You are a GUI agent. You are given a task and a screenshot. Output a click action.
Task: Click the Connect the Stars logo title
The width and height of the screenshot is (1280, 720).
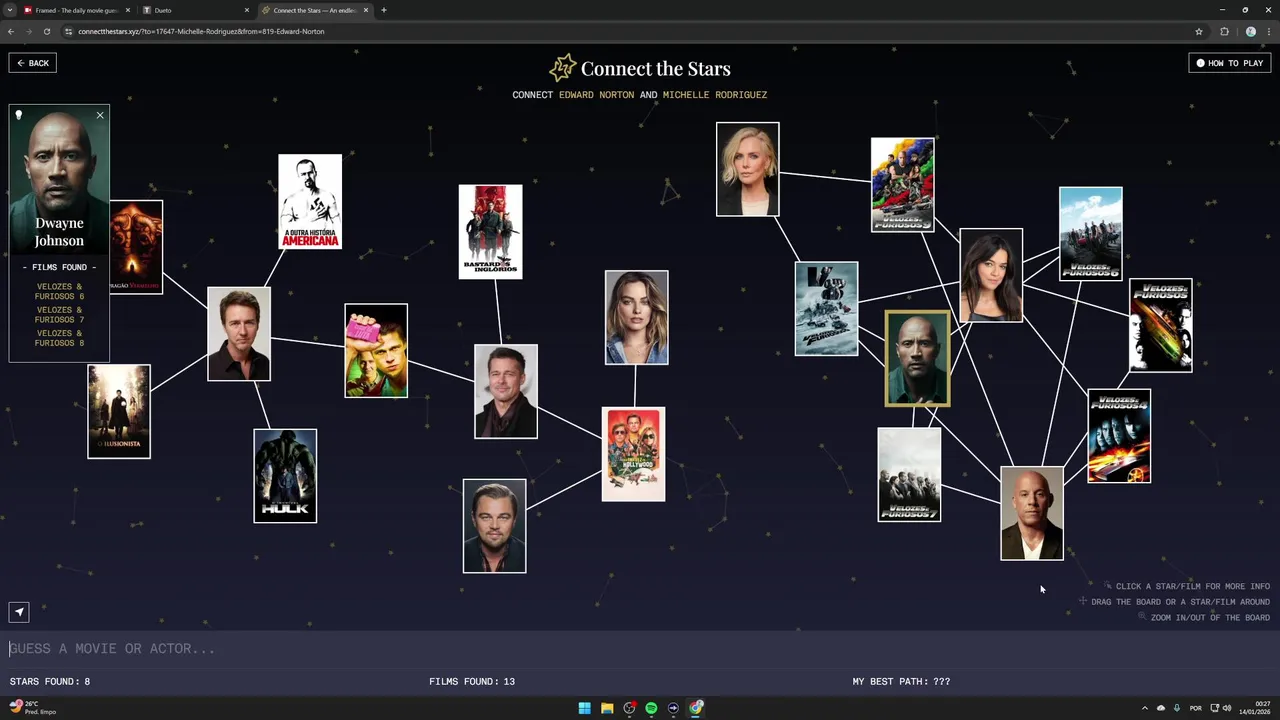(x=640, y=68)
